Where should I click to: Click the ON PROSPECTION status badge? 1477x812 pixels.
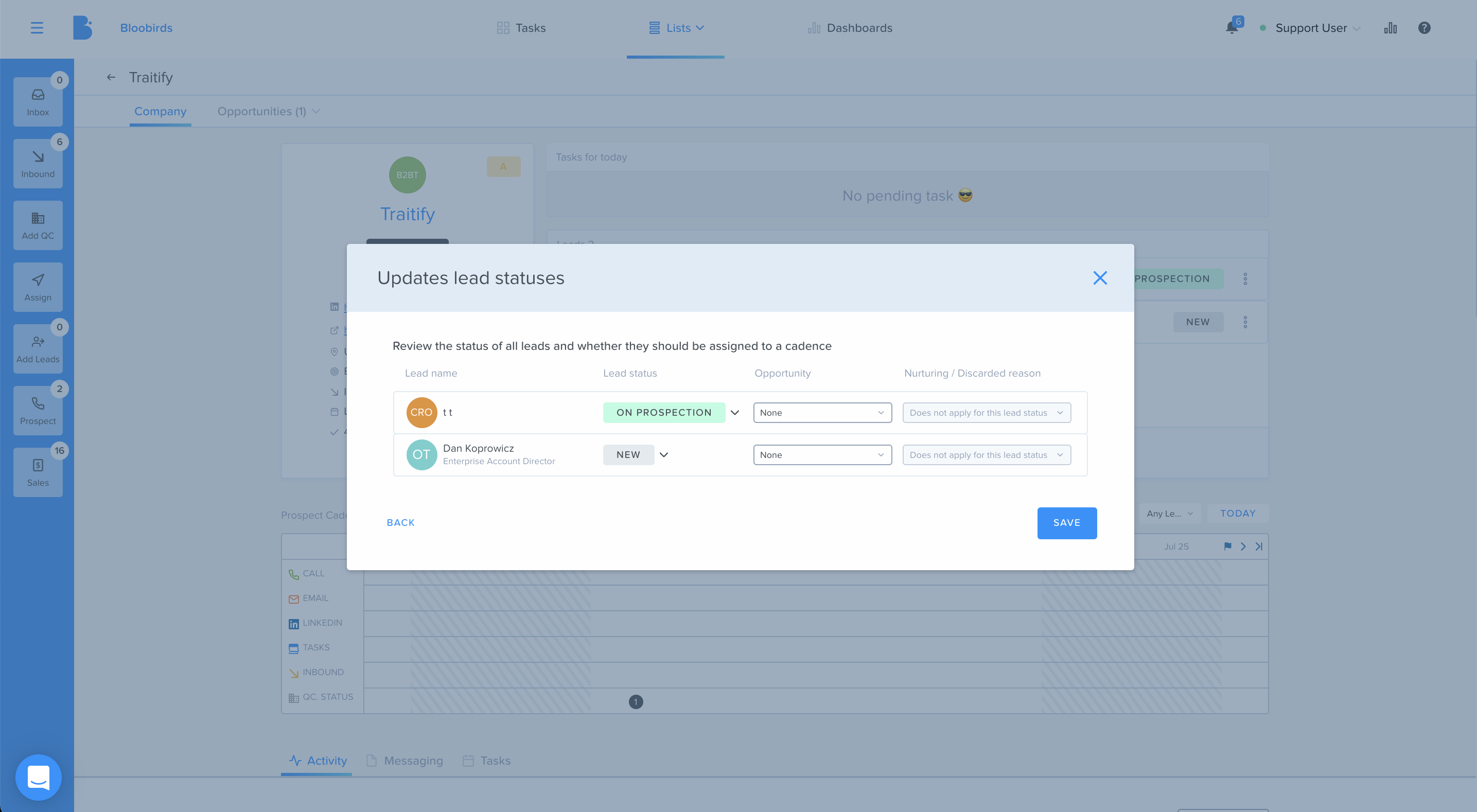pos(663,412)
